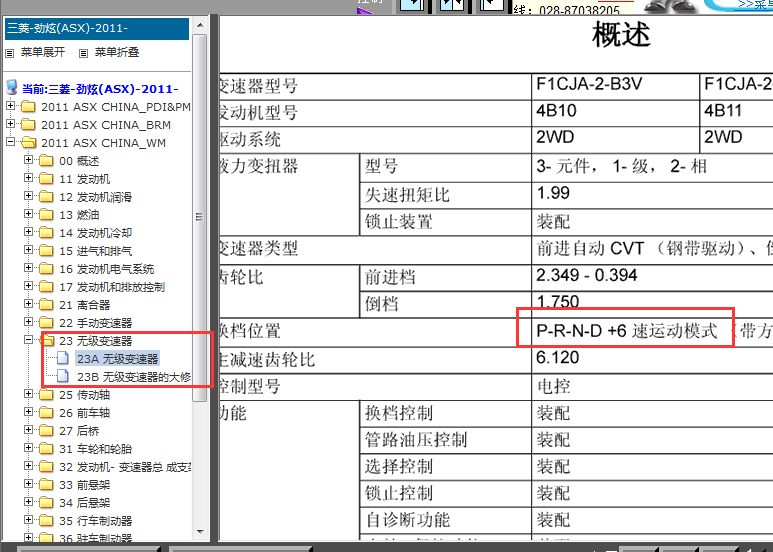Click the folder icon next to 12 发动机润滑
The width and height of the screenshot is (773, 552).
tap(46, 197)
